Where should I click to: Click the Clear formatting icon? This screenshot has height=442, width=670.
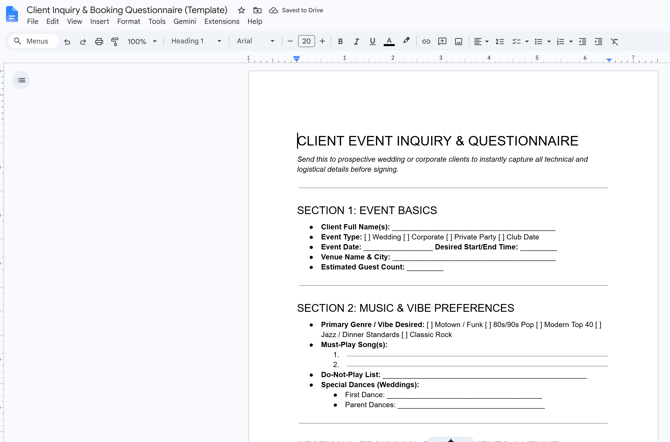pyautogui.click(x=614, y=41)
